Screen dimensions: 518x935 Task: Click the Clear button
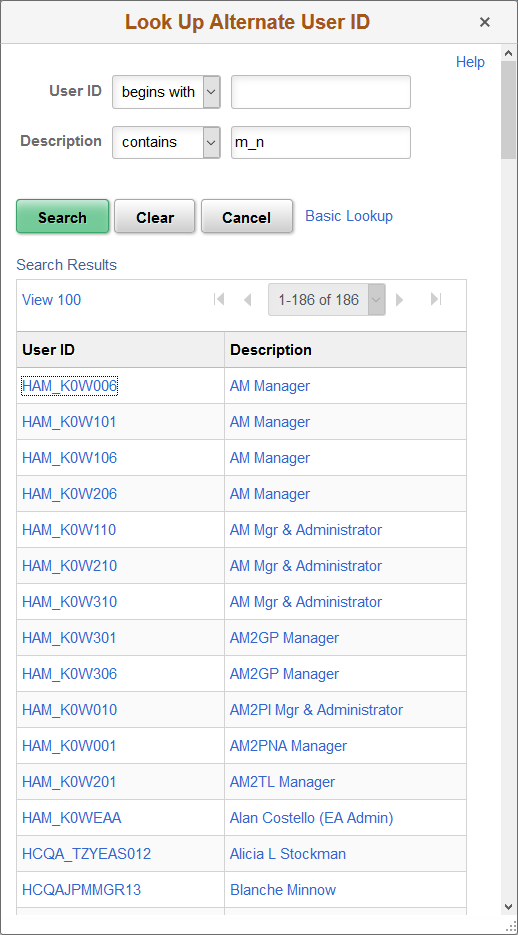tap(154, 216)
